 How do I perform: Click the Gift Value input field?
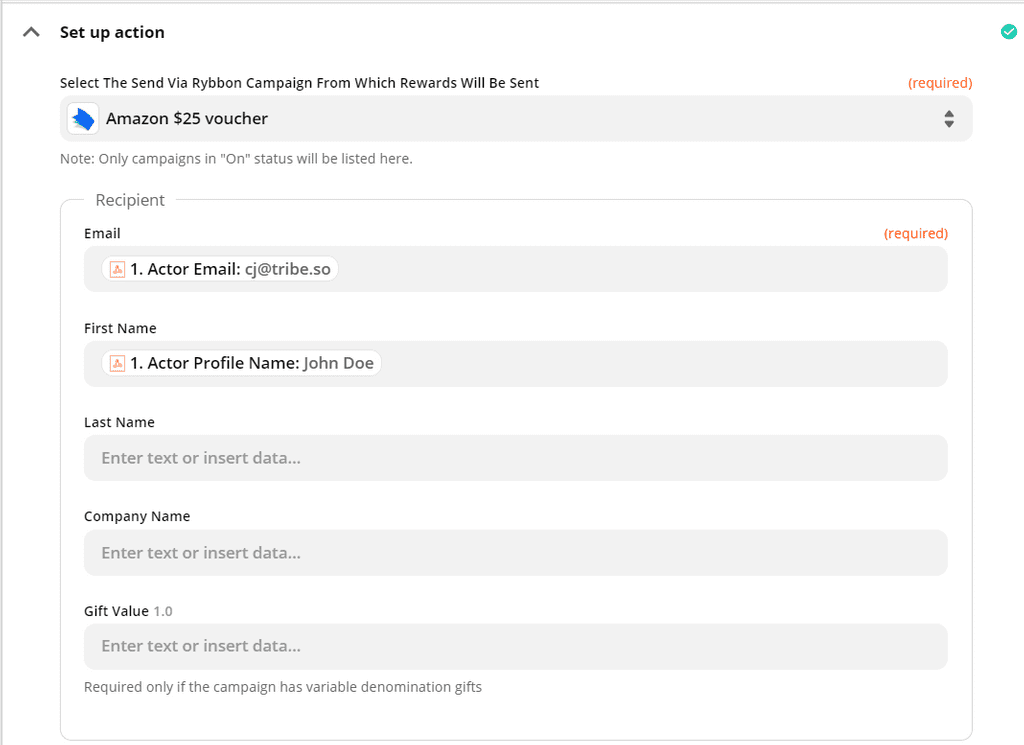(x=516, y=646)
